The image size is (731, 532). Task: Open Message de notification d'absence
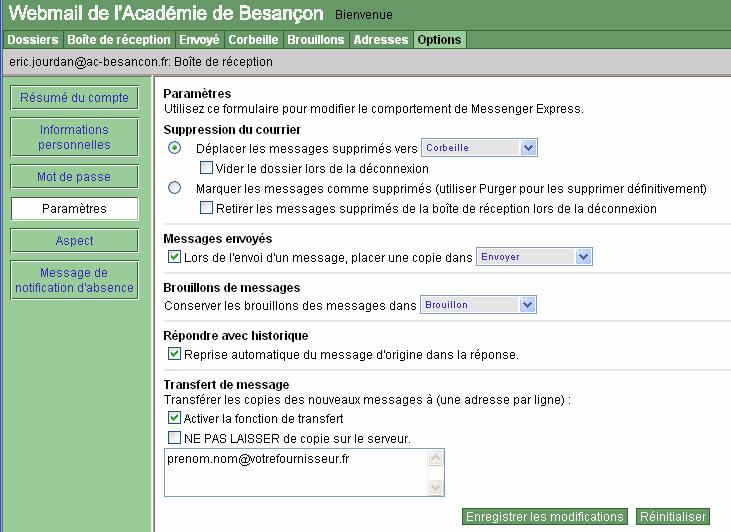74,280
